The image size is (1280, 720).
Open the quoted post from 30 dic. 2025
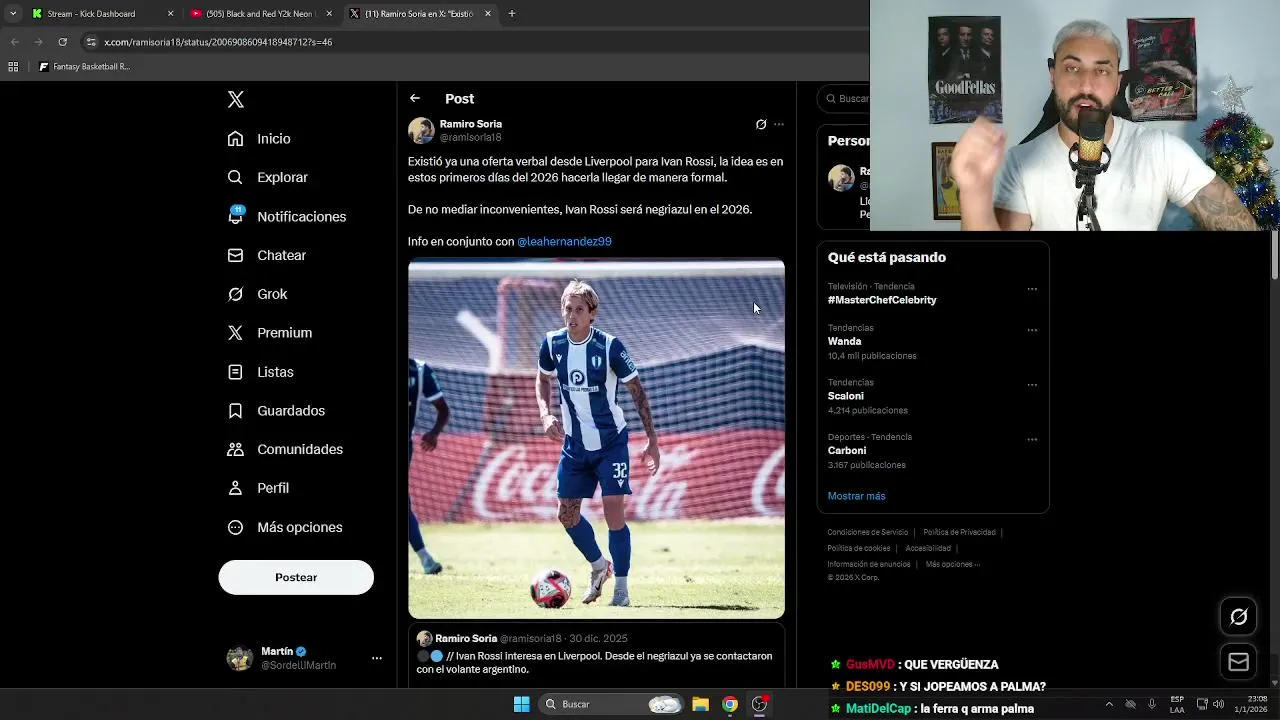pos(596,656)
